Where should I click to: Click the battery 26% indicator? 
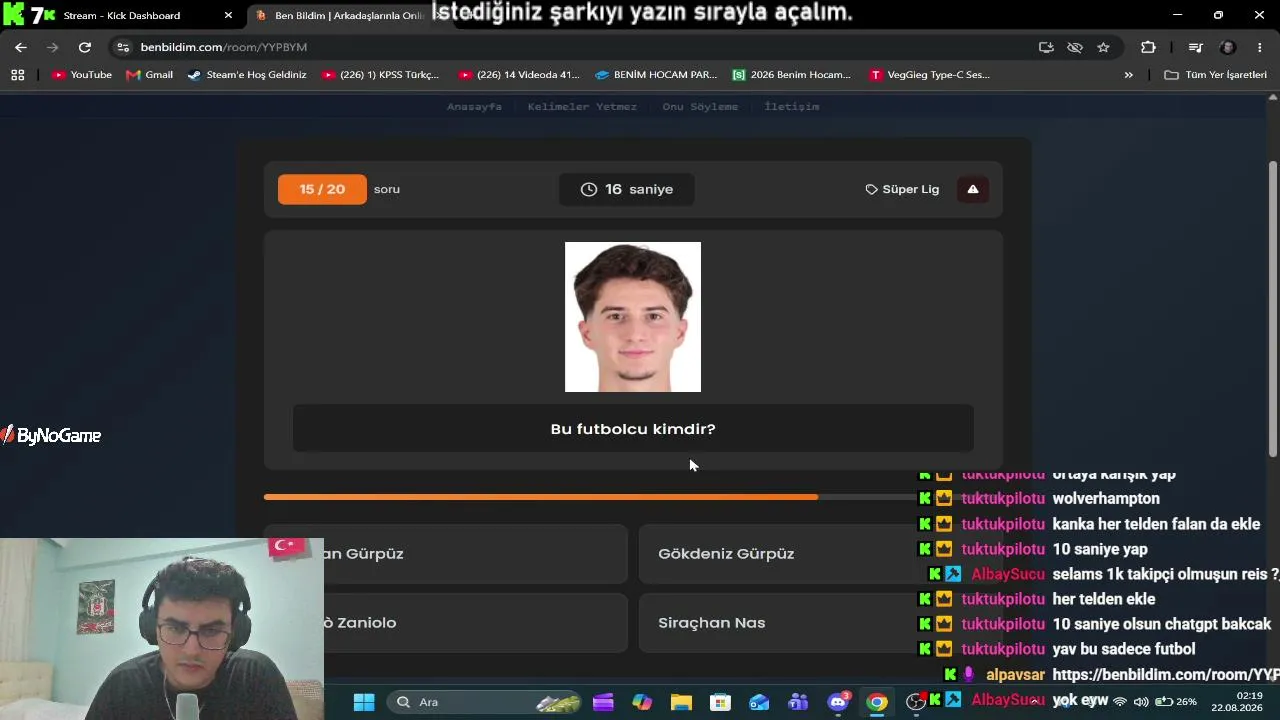[1176, 702]
